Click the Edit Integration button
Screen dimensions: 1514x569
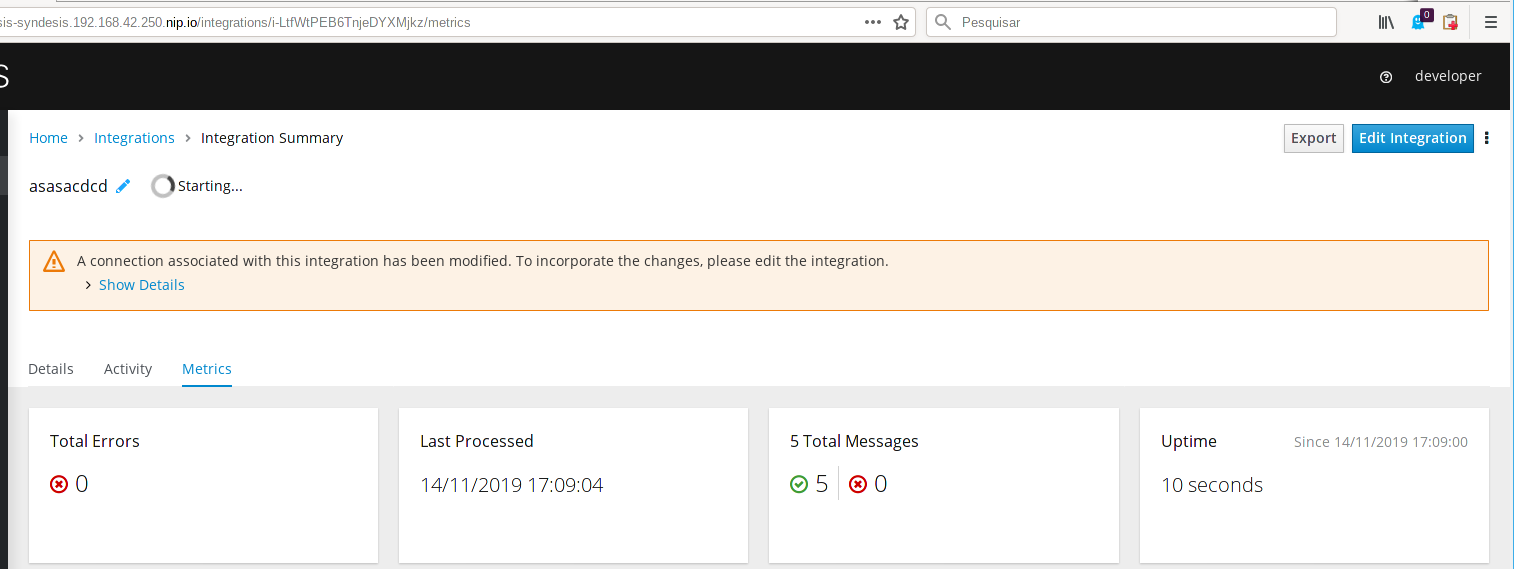[1412, 138]
